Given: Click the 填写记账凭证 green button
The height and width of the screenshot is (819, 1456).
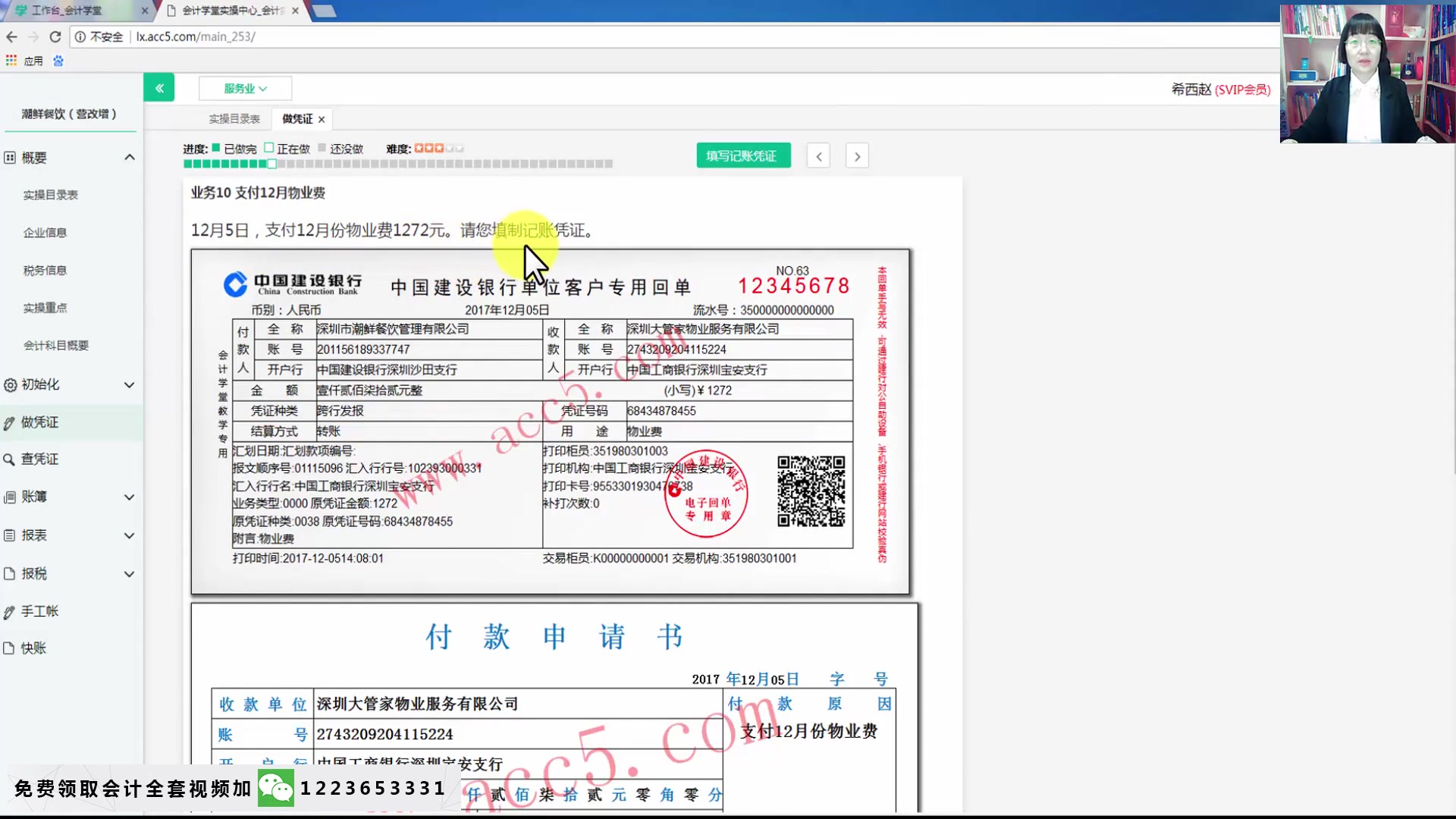Looking at the screenshot, I should [742, 155].
